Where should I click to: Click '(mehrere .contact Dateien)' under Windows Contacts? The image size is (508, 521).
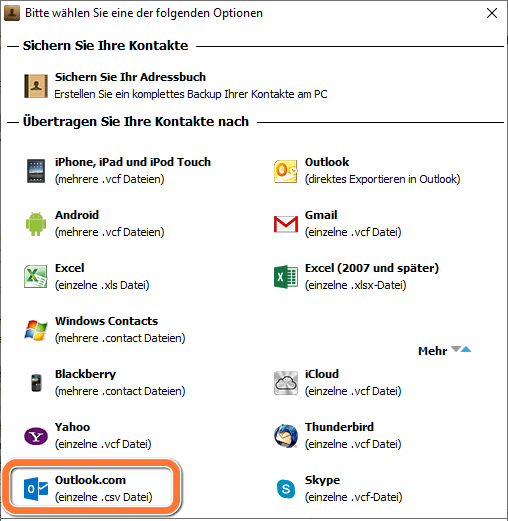pyautogui.click(x=120, y=338)
